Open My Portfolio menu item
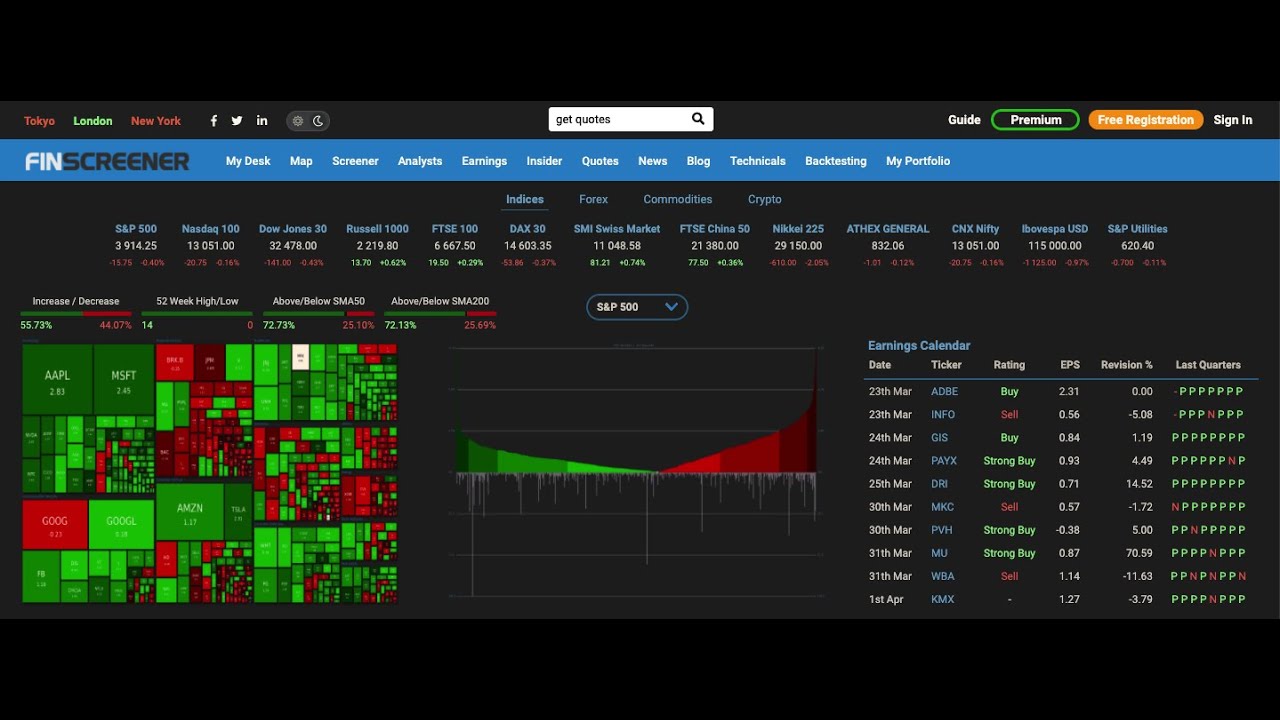 coord(918,161)
